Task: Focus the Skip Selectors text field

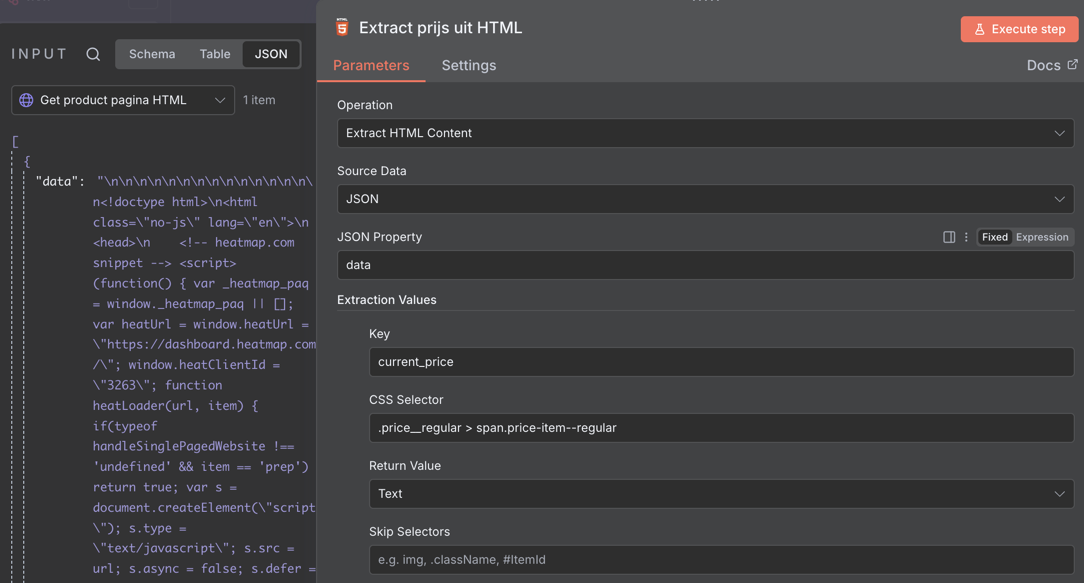Action: click(721, 560)
